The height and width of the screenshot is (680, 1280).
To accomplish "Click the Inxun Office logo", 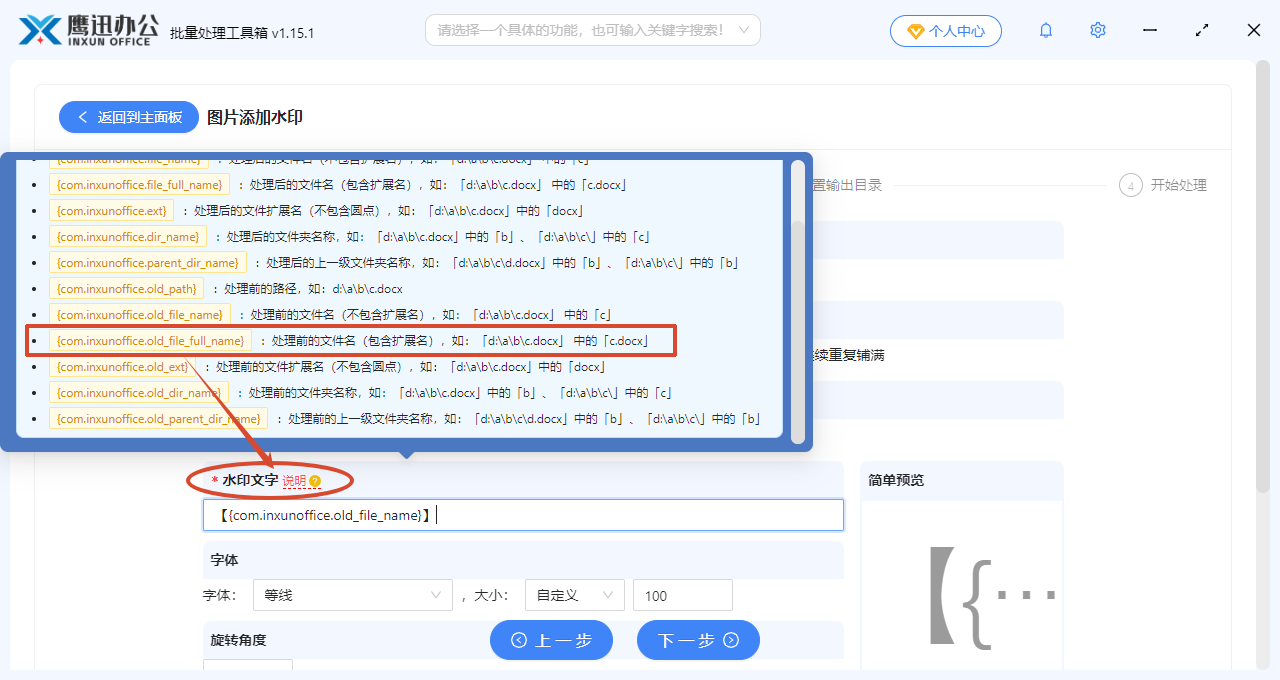I will click(x=88, y=30).
